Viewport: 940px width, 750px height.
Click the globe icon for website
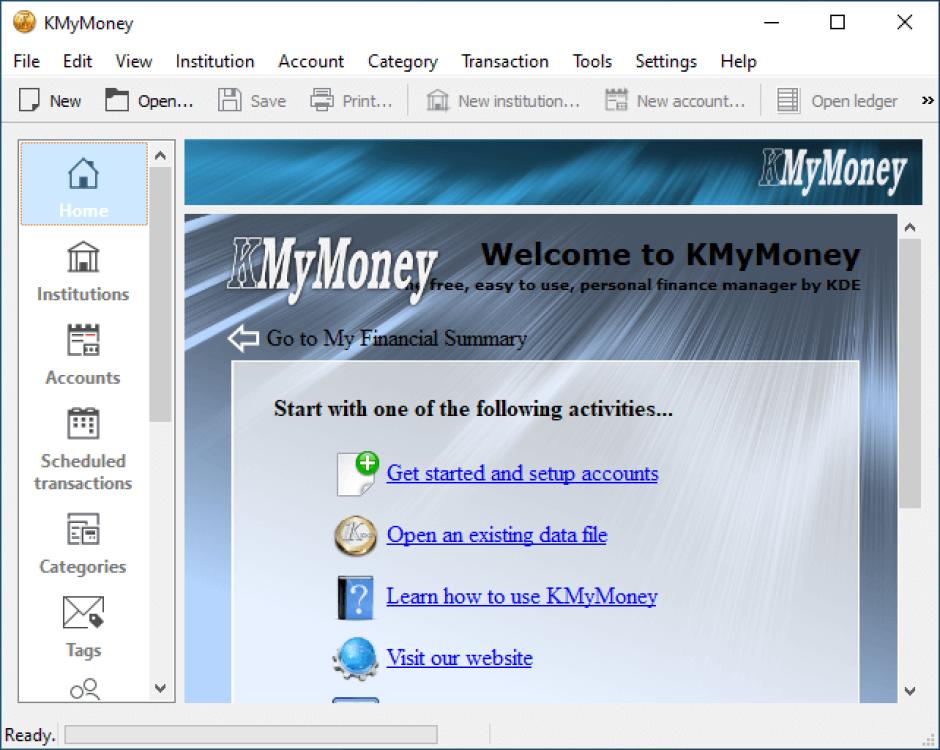click(x=355, y=658)
